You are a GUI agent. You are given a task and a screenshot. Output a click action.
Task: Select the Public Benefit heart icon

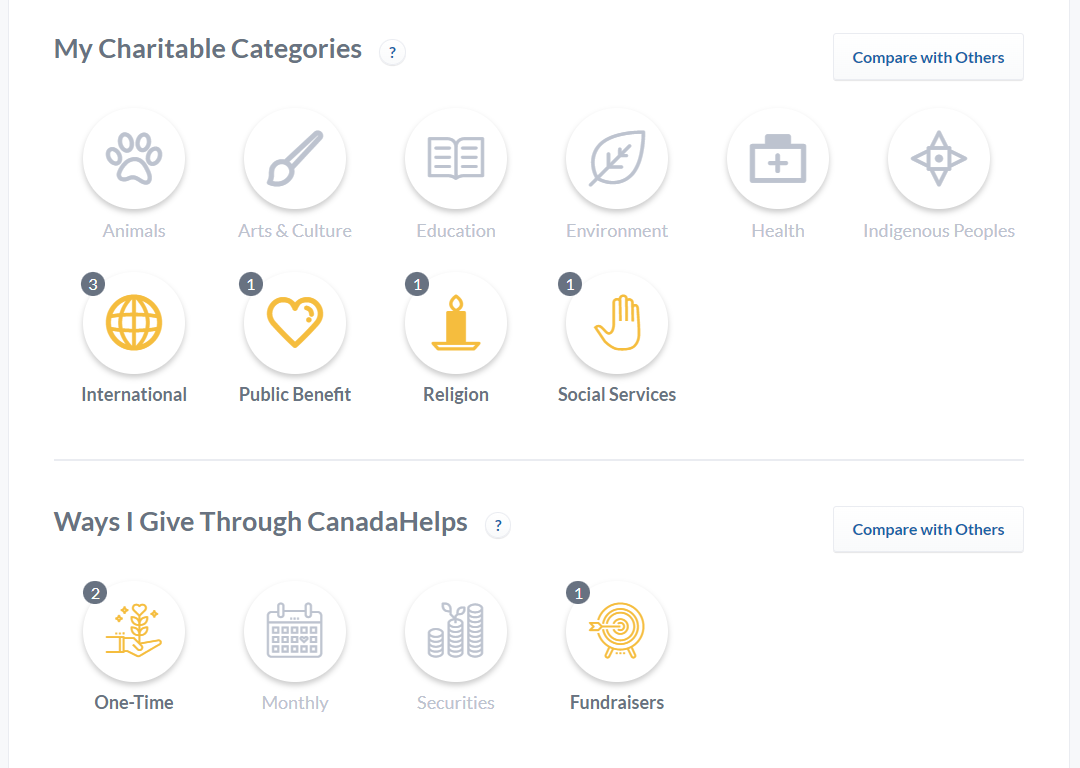tap(295, 322)
